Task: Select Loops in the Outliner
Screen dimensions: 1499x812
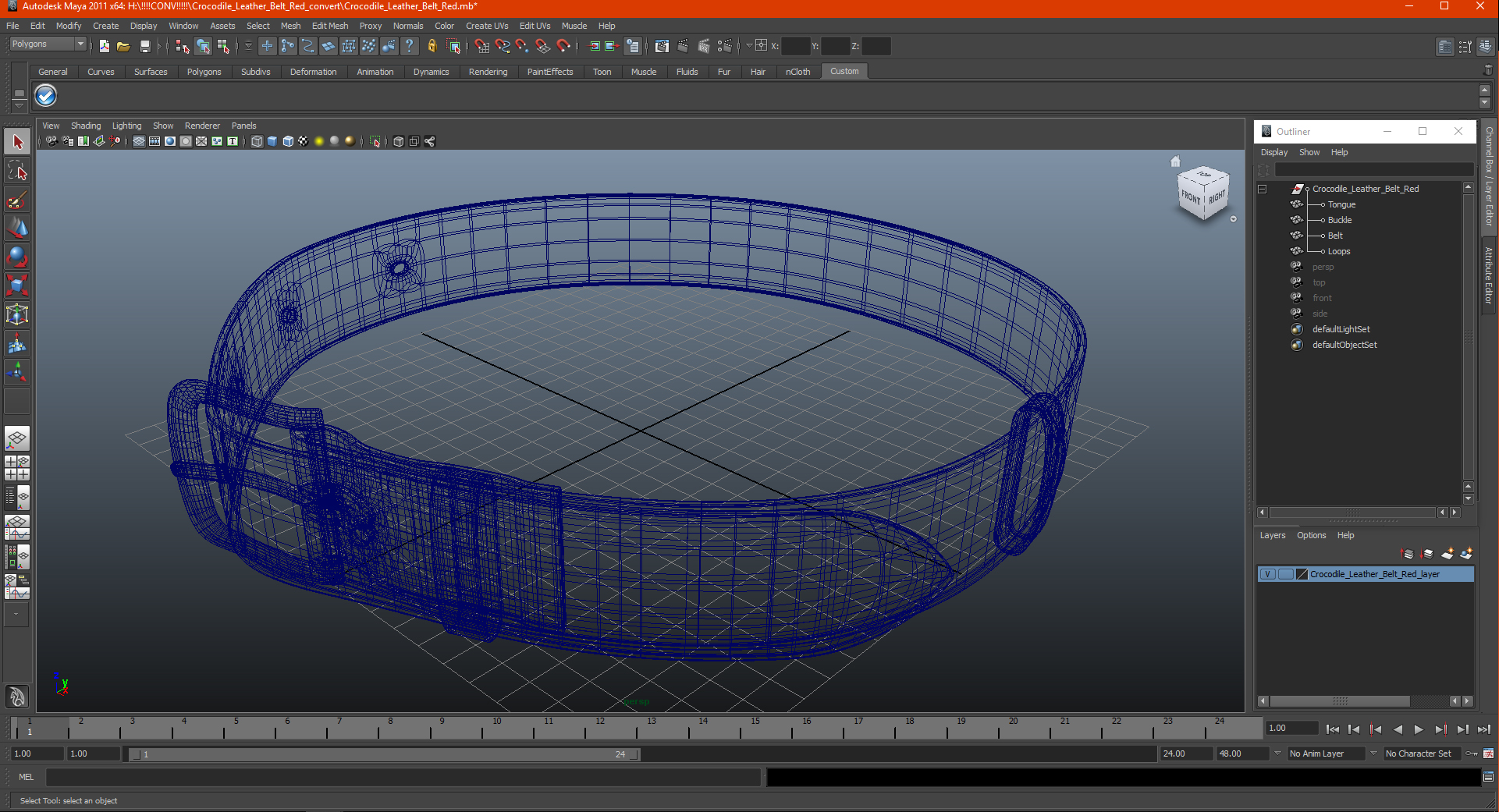Action: (x=1339, y=251)
